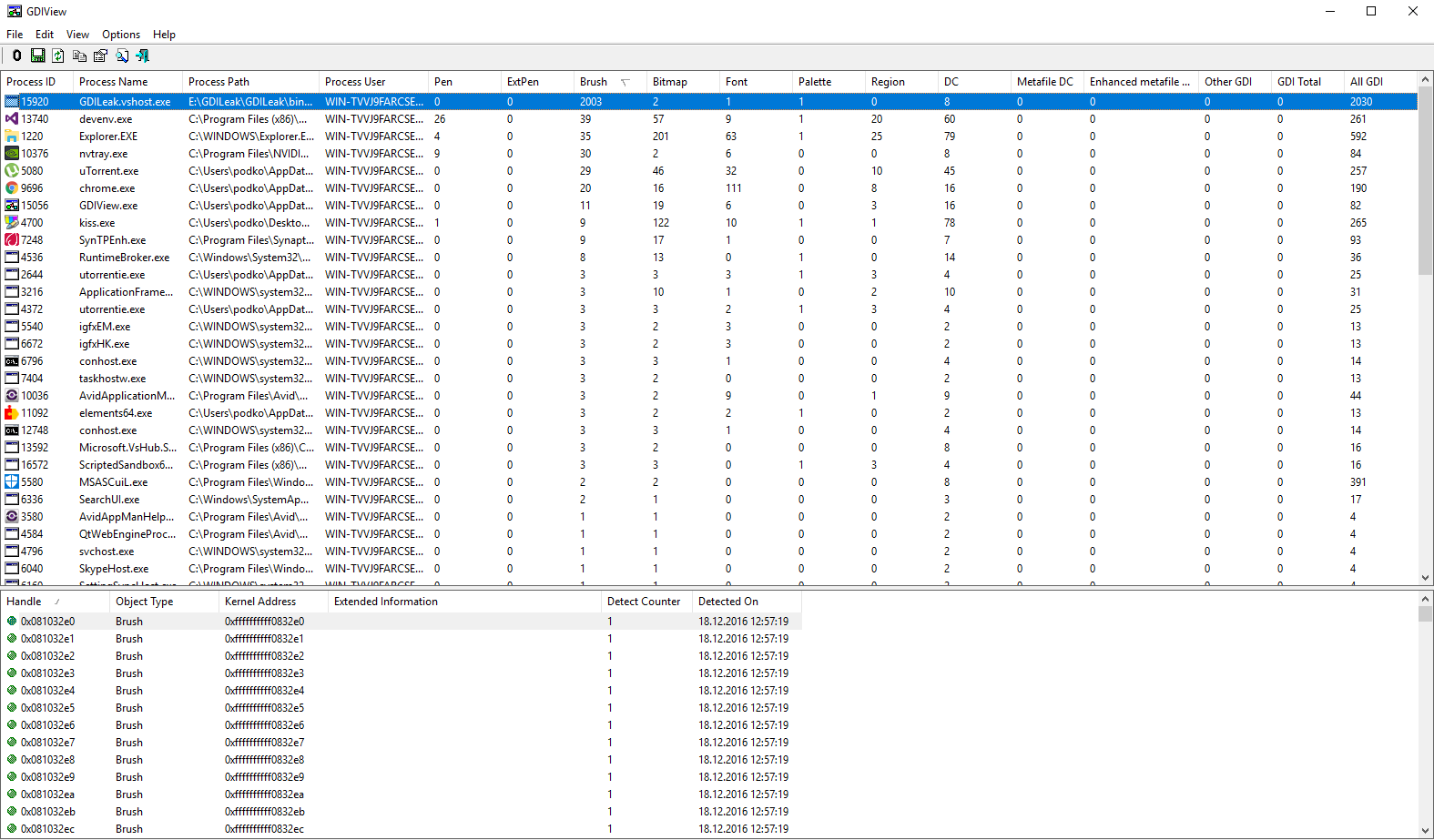Select the SearchUI.exe process row

point(709,500)
